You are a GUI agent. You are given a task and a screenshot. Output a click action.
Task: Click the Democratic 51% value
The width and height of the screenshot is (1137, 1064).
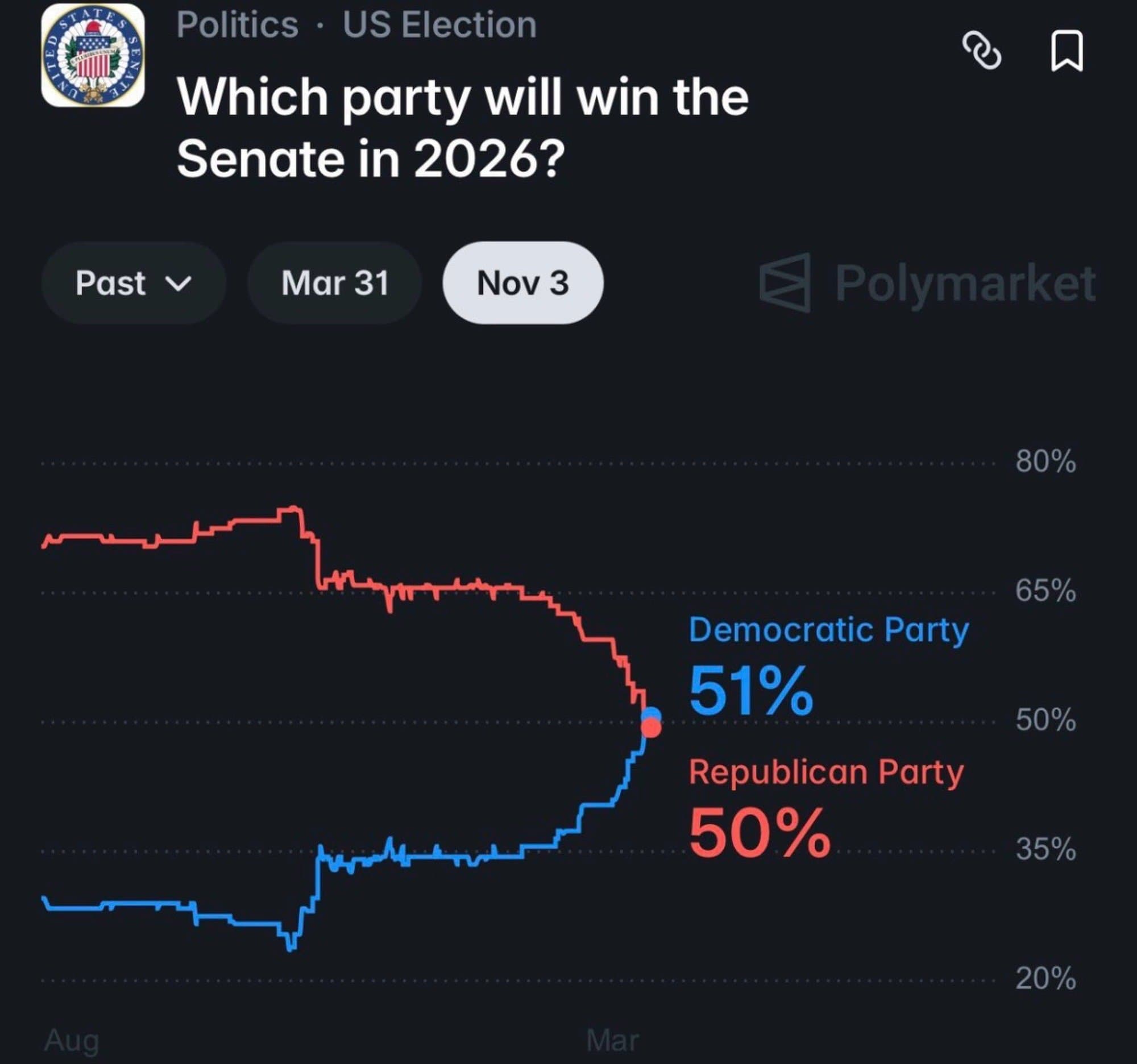pos(750,691)
